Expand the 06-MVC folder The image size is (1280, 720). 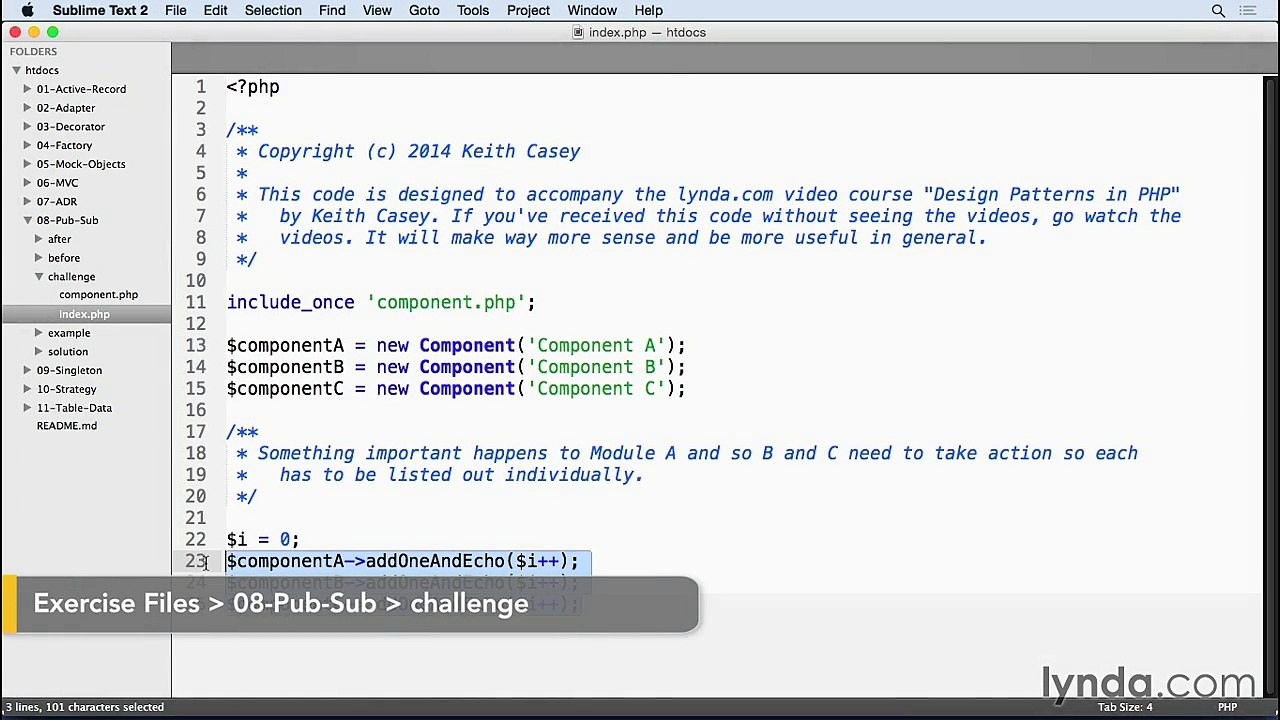pyautogui.click(x=27, y=183)
